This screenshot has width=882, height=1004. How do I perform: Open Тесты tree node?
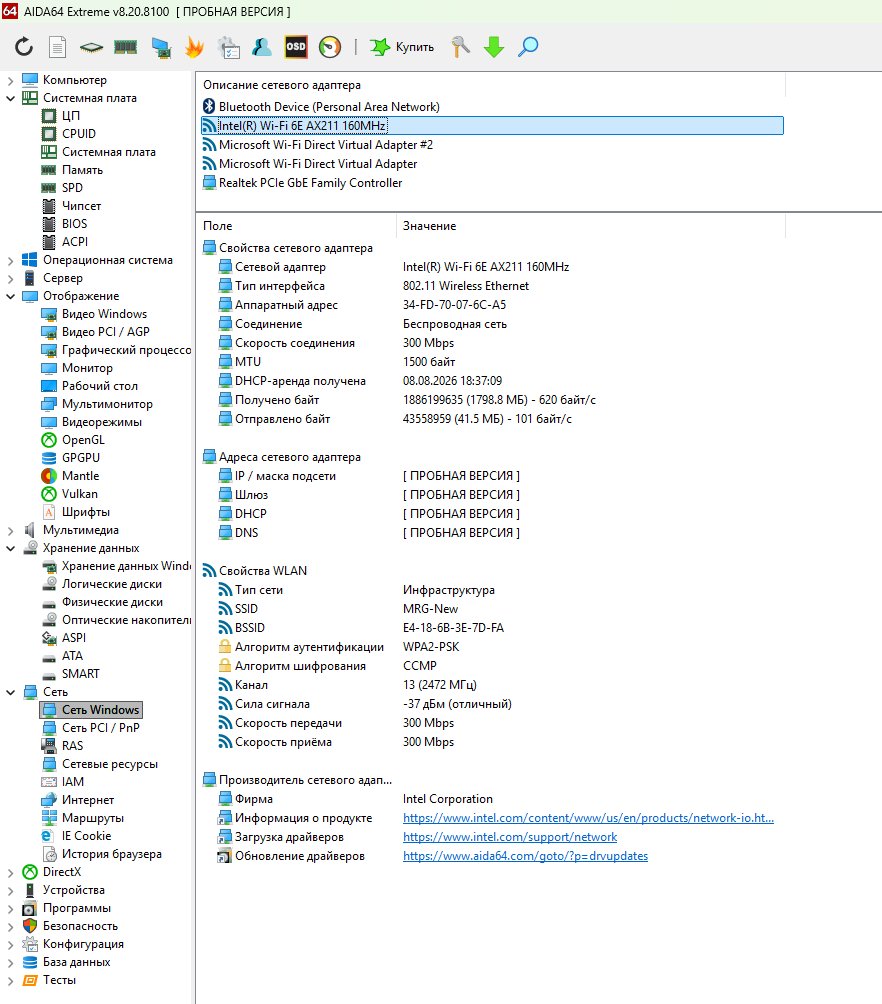pos(59,980)
